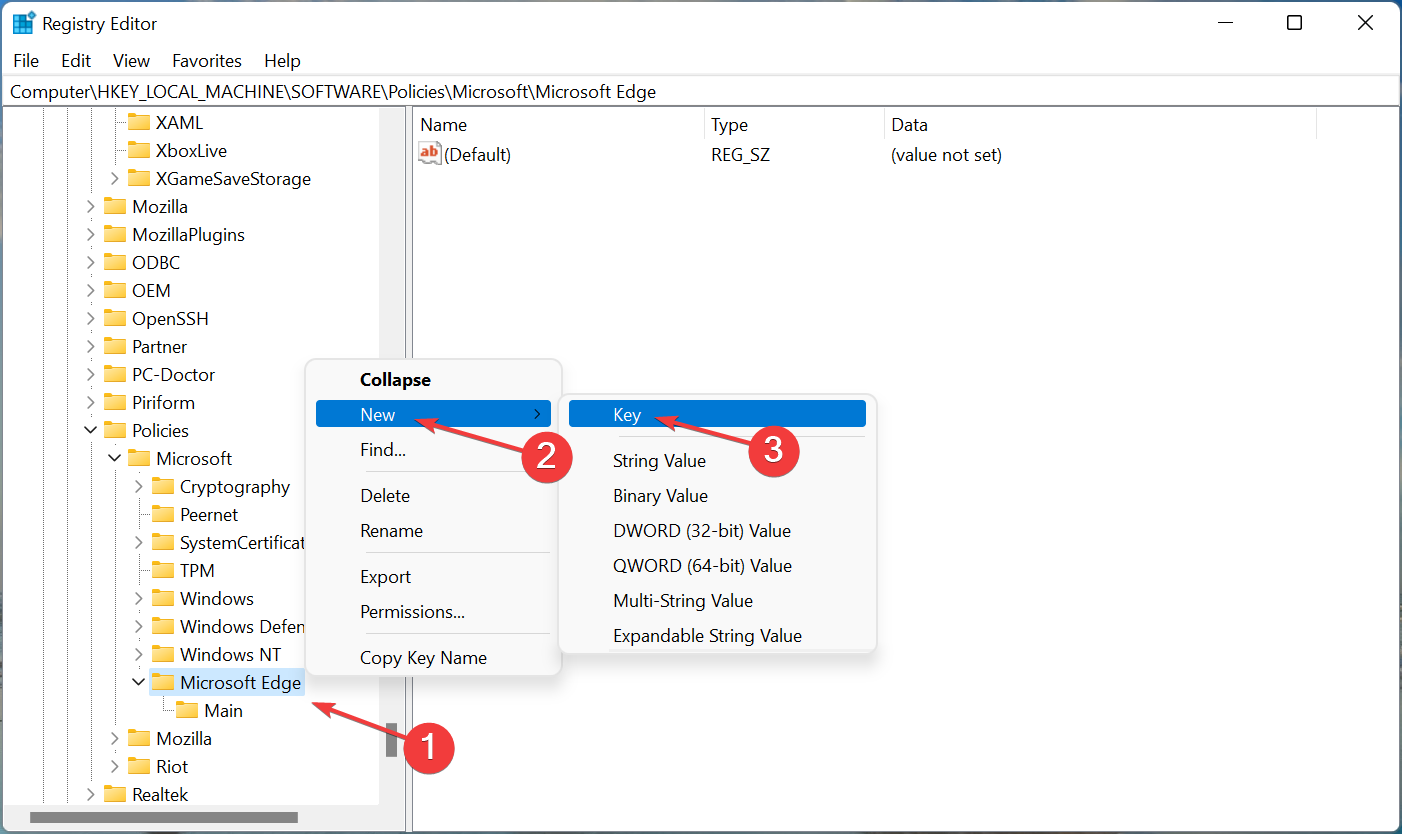Click the Peernet folder icon
The height and width of the screenshot is (834, 1402).
click(163, 515)
